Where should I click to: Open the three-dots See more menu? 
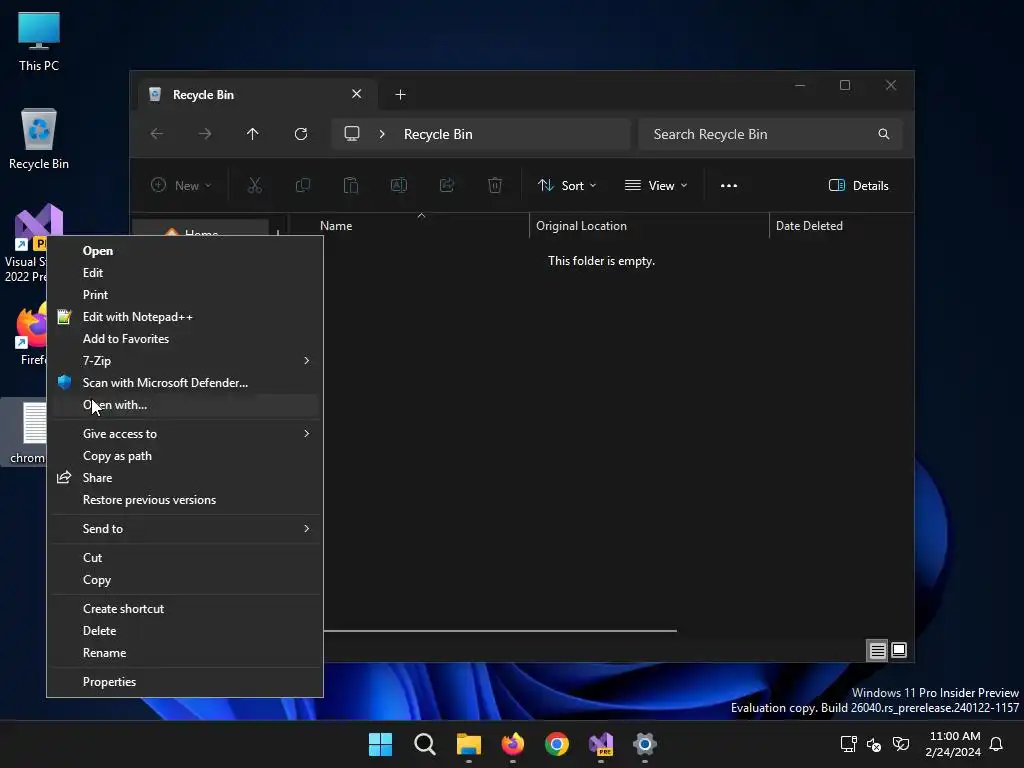(729, 185)
